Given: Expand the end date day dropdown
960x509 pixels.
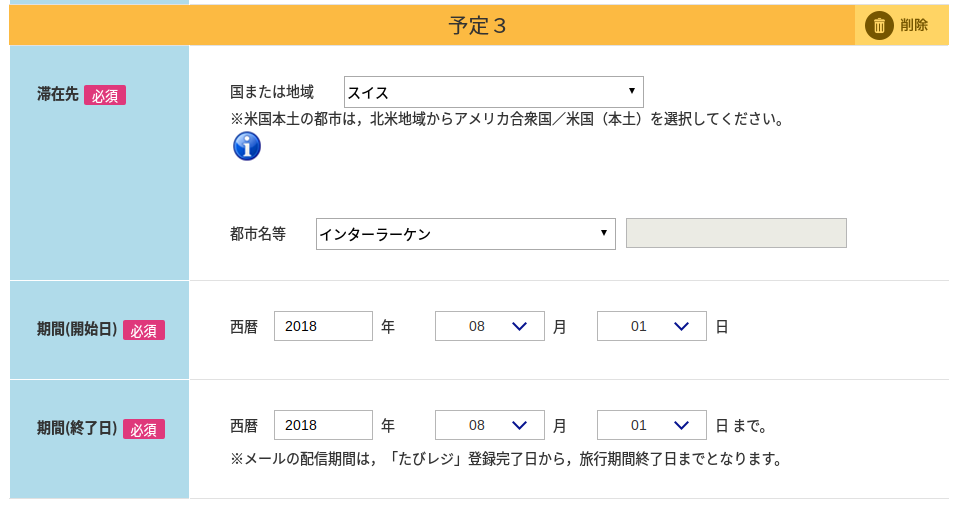Looking at the screenshot, I should coord(652,425).
